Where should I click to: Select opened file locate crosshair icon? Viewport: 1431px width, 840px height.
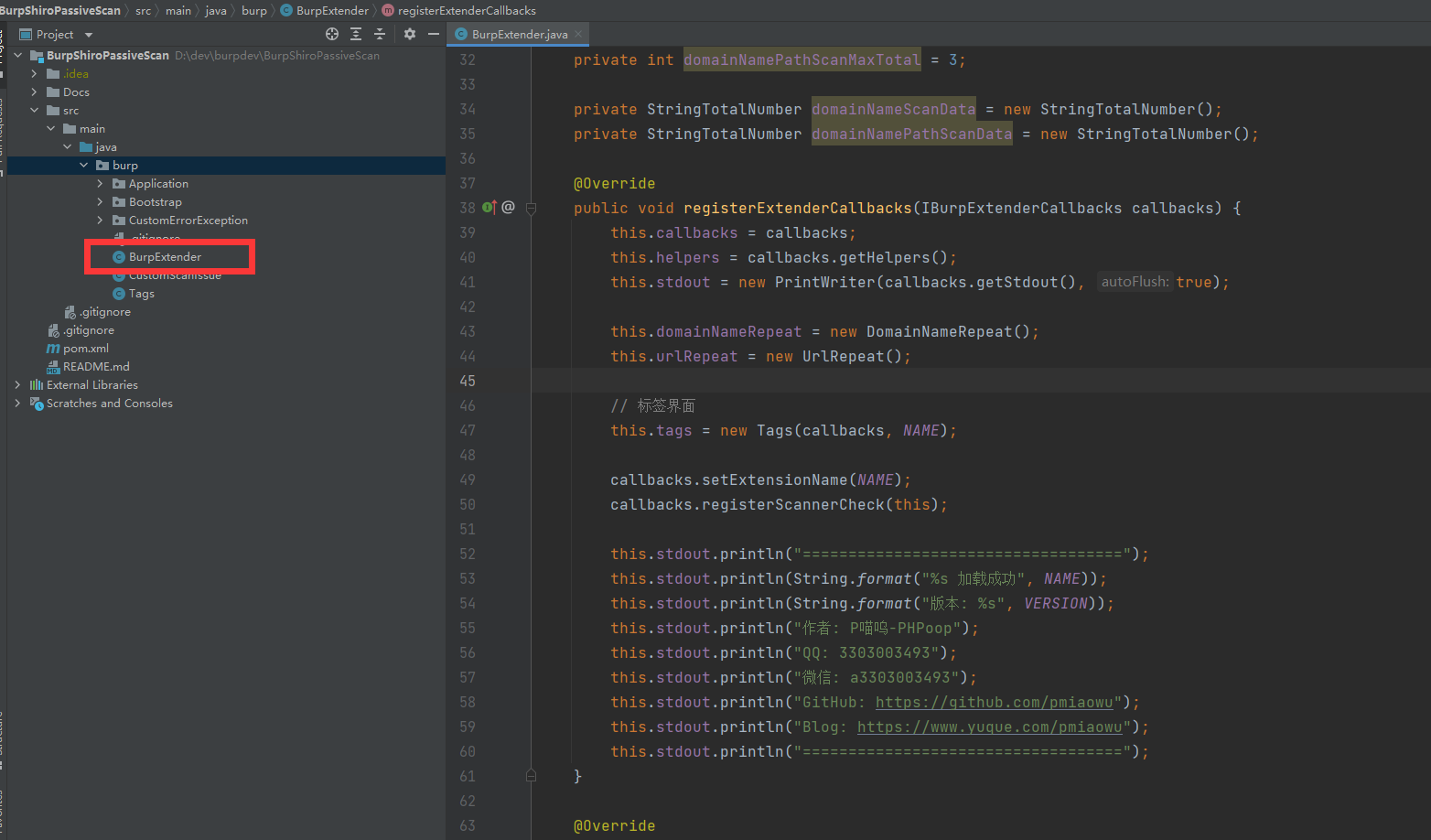point(332,34)
